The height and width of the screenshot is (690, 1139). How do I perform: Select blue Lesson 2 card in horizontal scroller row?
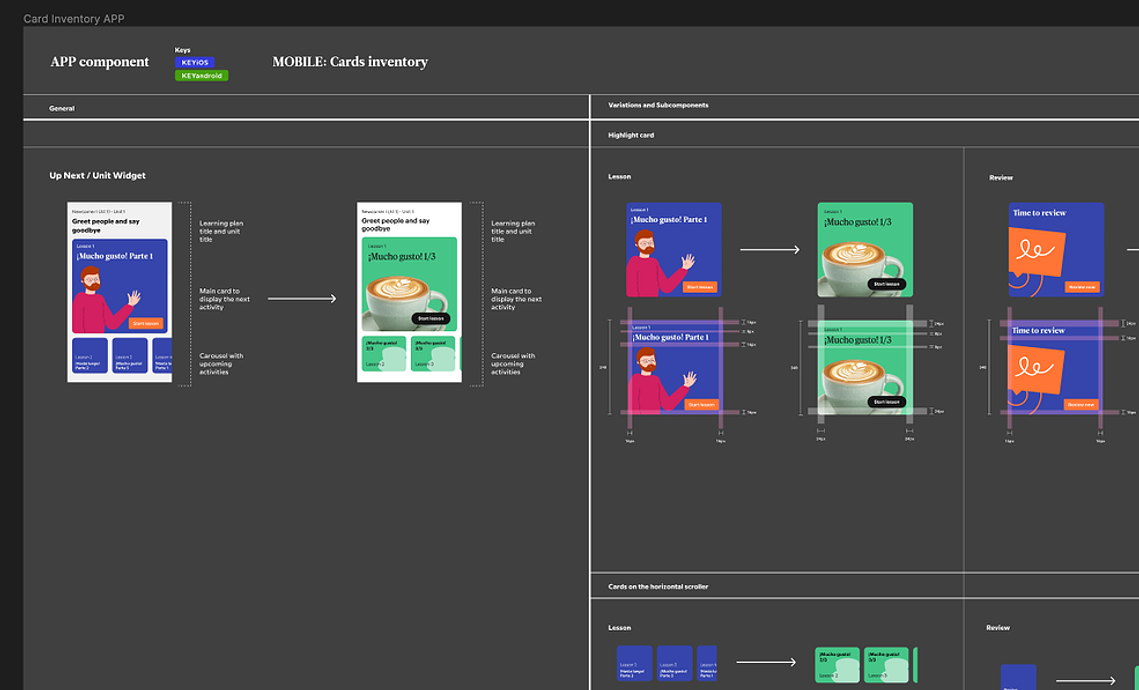click(634, 663)
